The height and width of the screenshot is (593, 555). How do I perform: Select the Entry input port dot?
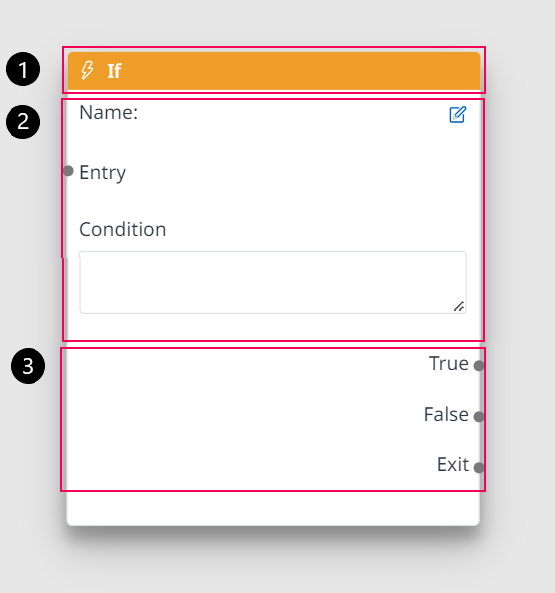[68, 171]
